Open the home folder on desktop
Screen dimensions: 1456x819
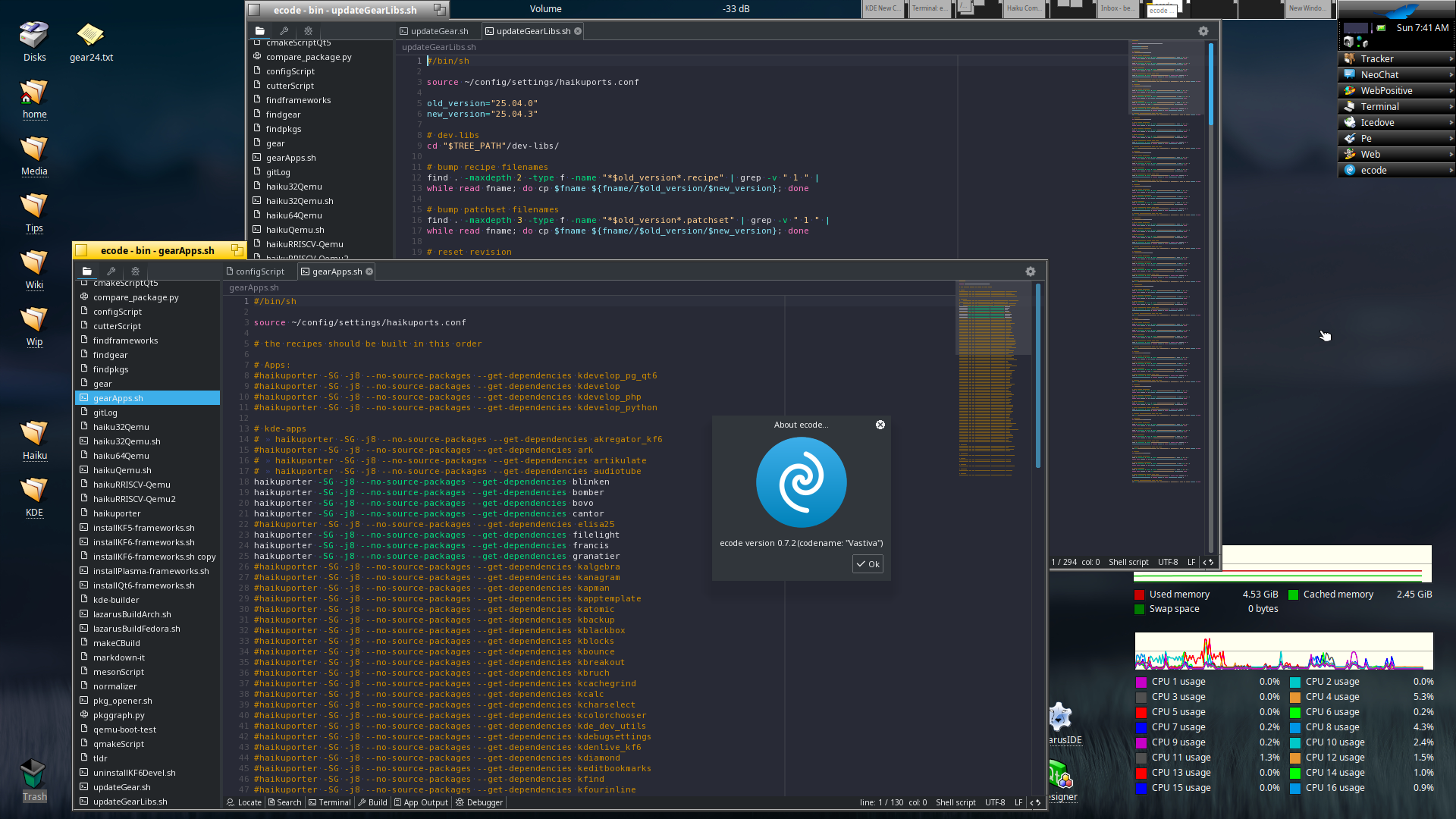point(34,99)
